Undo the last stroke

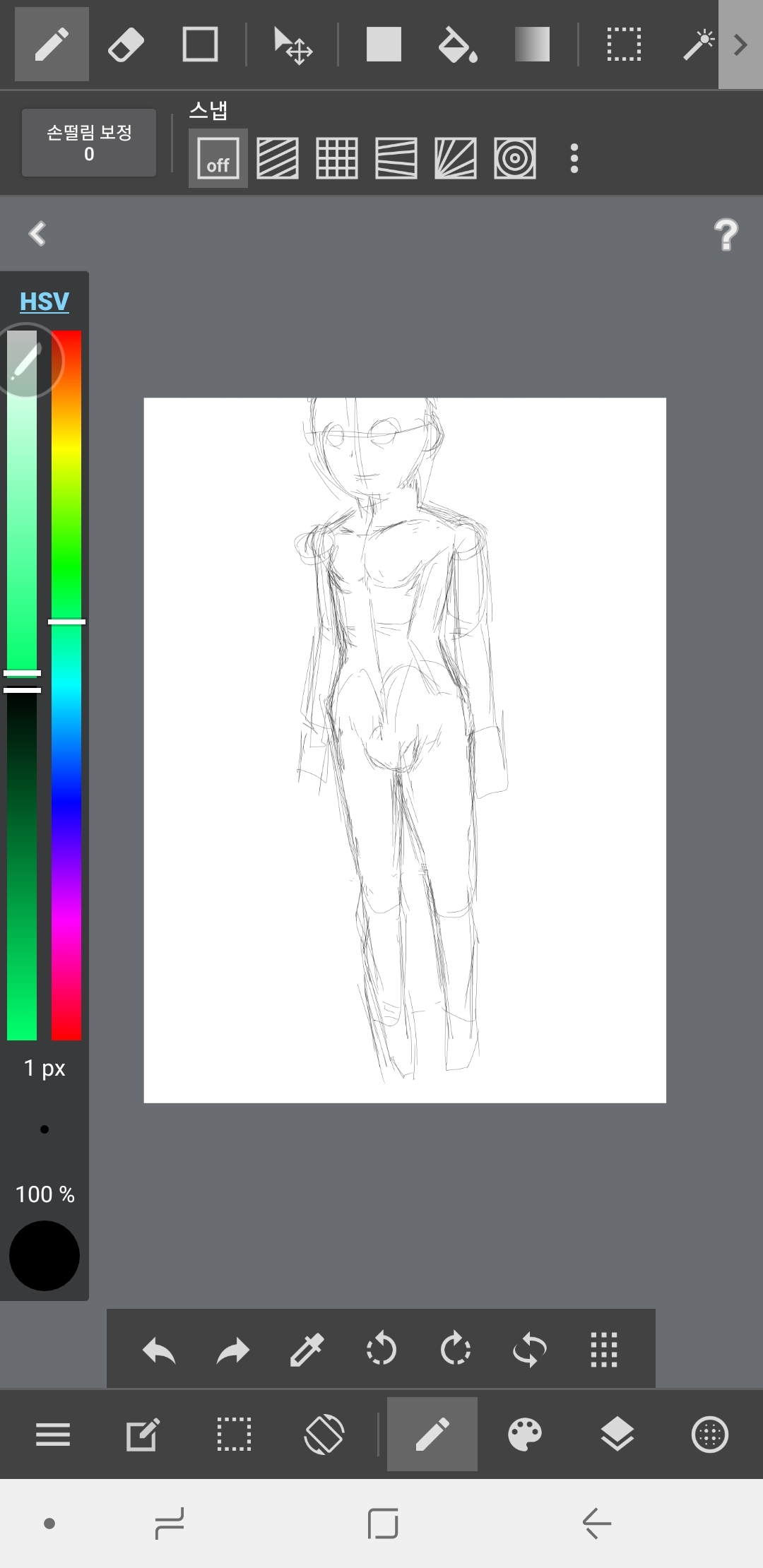coord(159,1350)
